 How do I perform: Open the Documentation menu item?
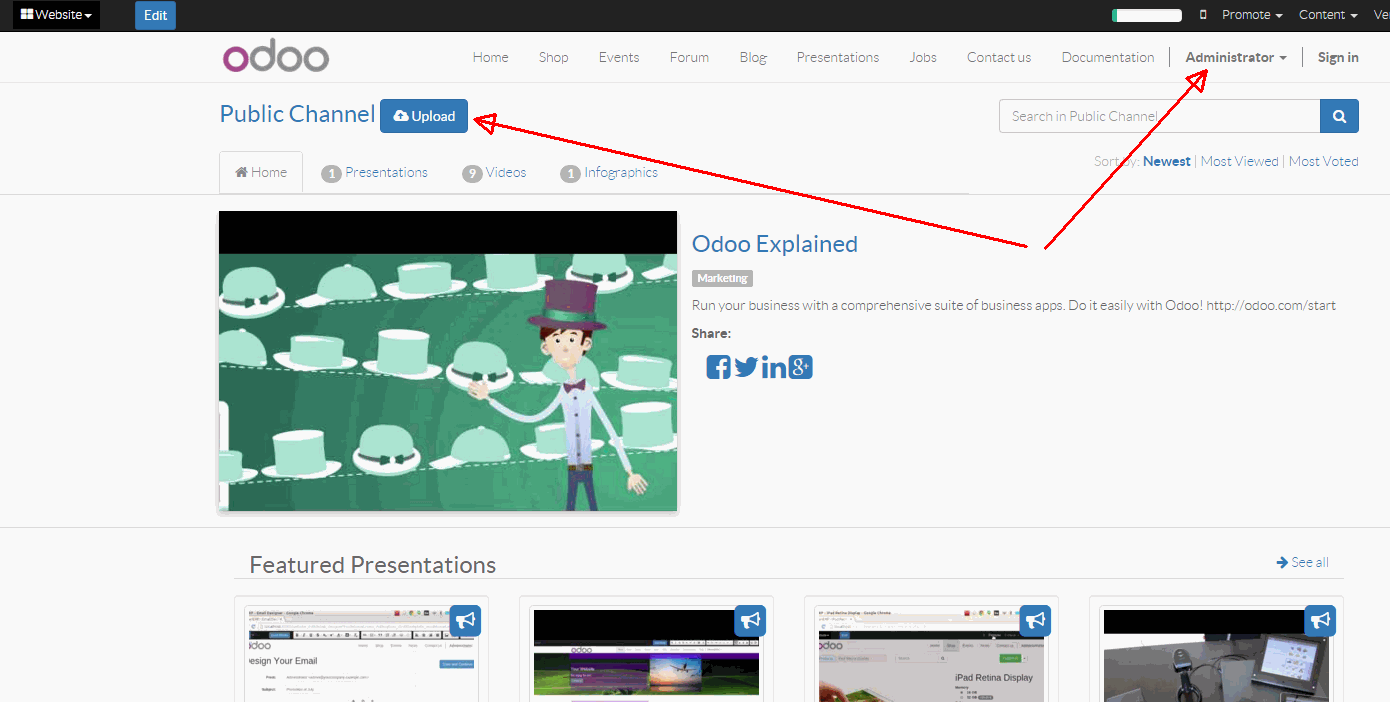[1108, 57]
